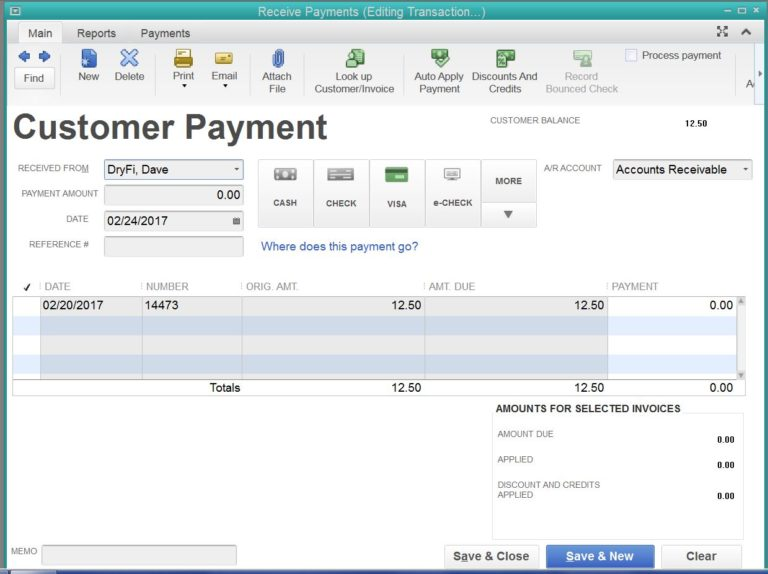Expand more toolbar items arrow
The width and height of the screenshot is (768, 574).
click(760, 73)
